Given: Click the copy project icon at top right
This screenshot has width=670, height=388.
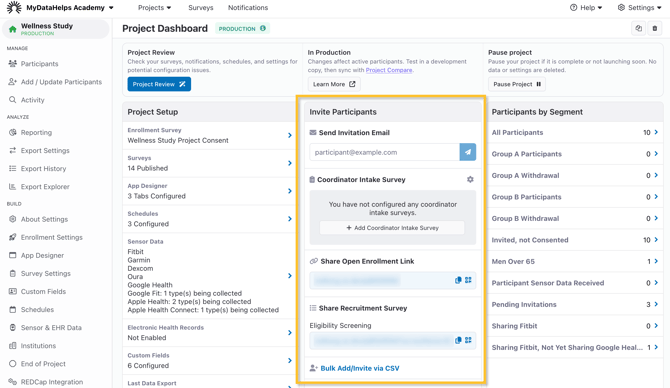Looking at the screenshot, I should (638, 29).
